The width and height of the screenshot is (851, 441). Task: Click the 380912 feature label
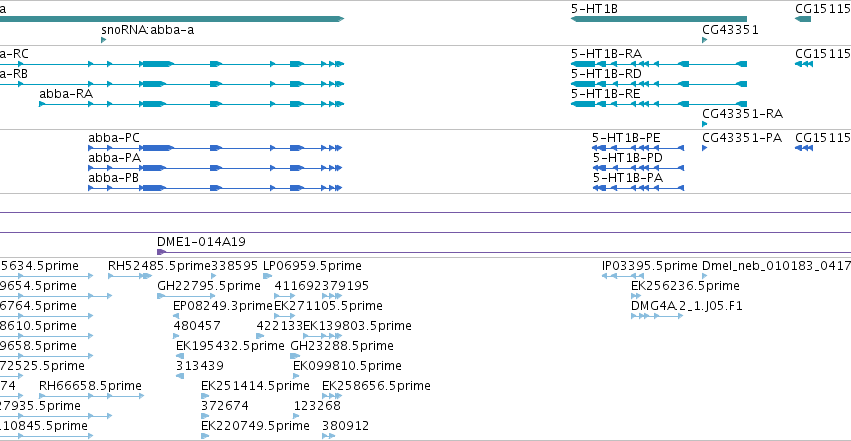point(346,426)
